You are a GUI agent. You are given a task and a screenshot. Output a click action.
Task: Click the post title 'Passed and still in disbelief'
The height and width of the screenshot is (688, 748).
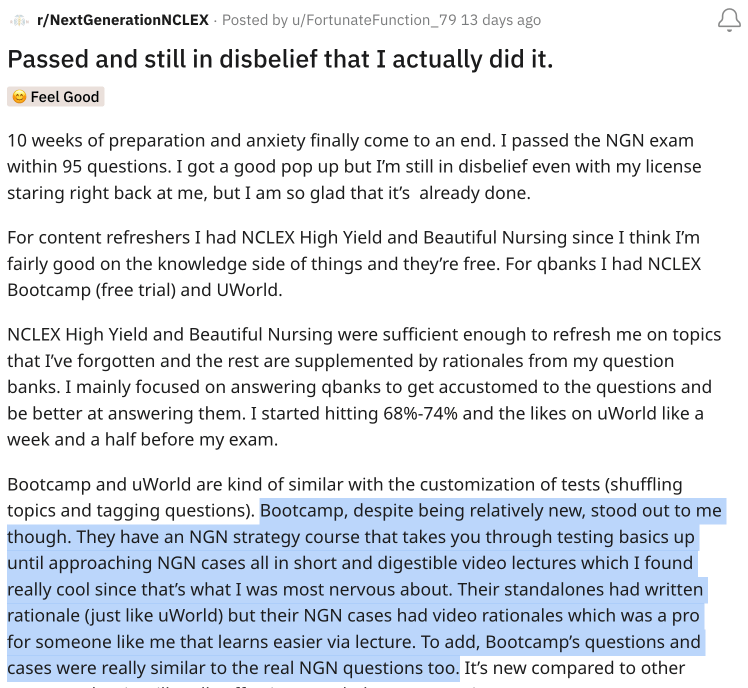click(280, 59)
